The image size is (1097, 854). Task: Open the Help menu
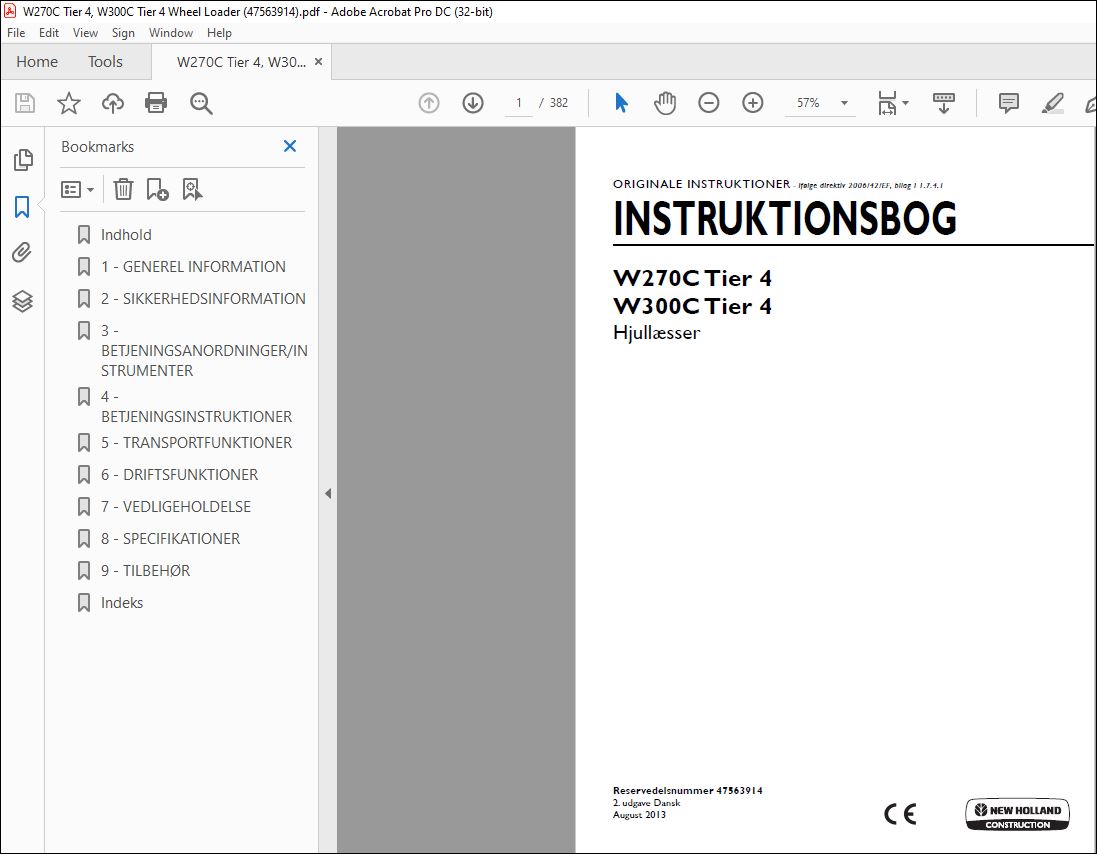click(x=219, y=33)
